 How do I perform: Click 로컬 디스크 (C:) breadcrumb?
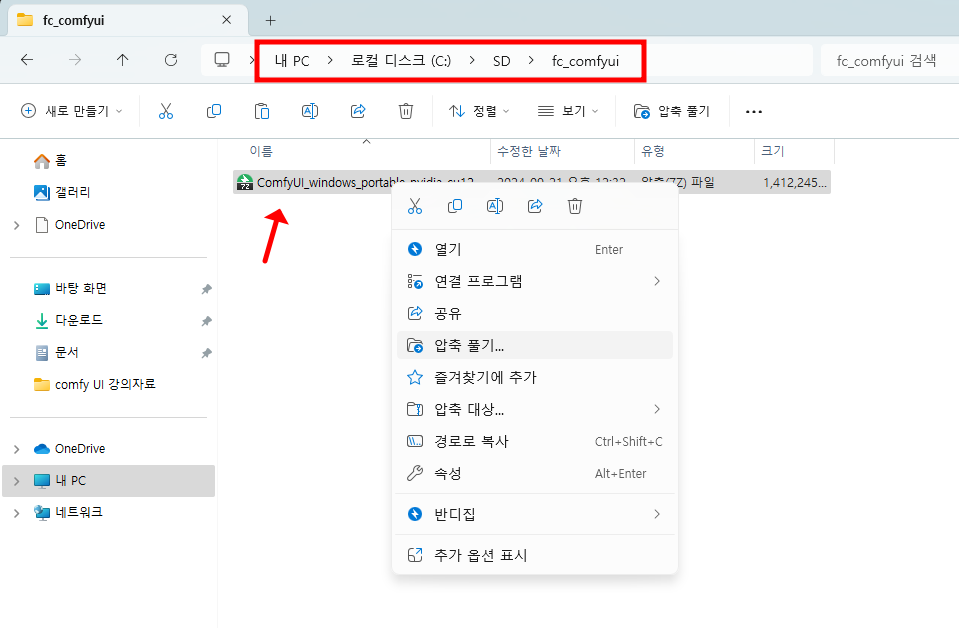coord(401,61)
